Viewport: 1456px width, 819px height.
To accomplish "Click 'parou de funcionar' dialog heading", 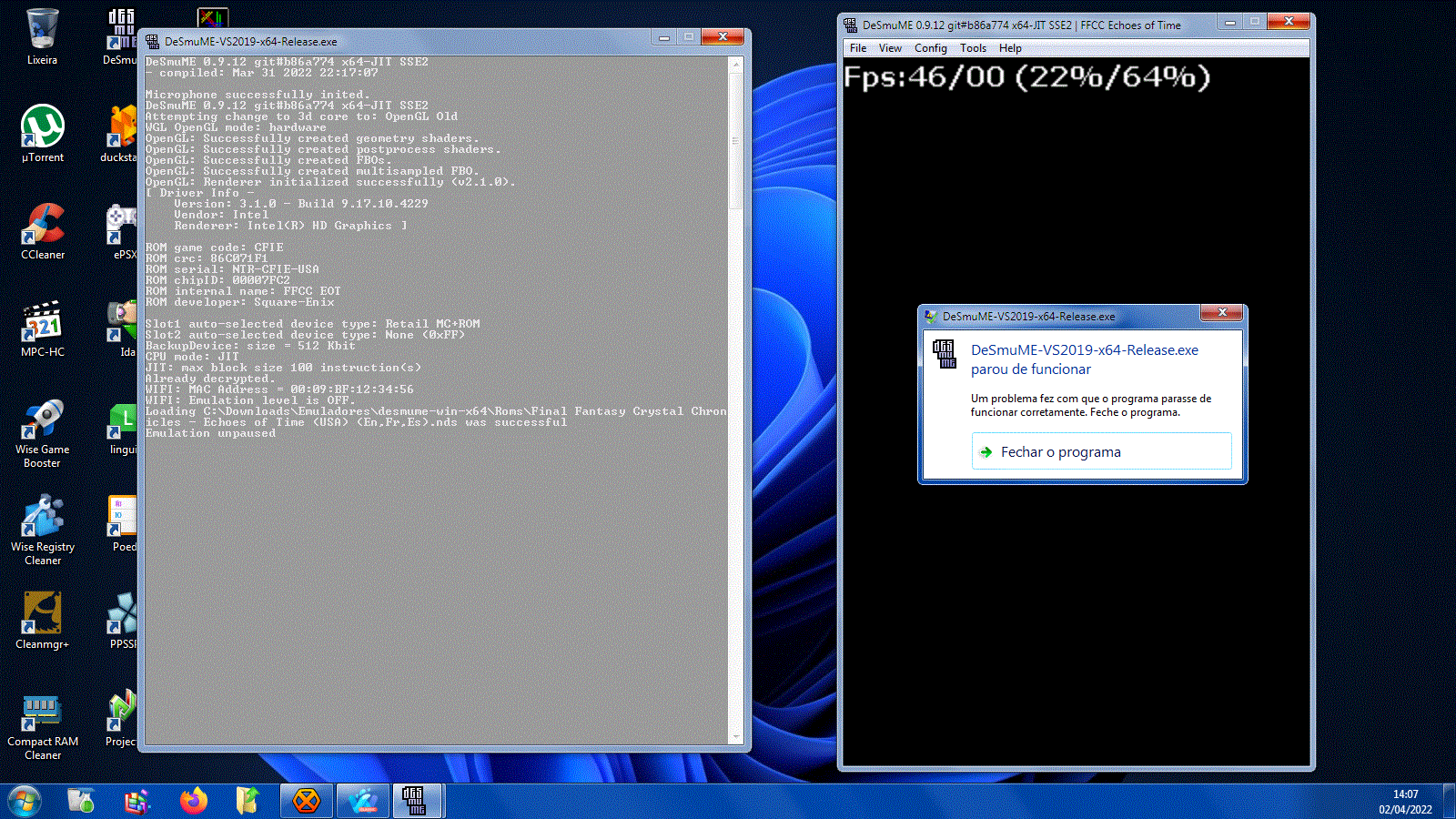I will pos(1031,369).
